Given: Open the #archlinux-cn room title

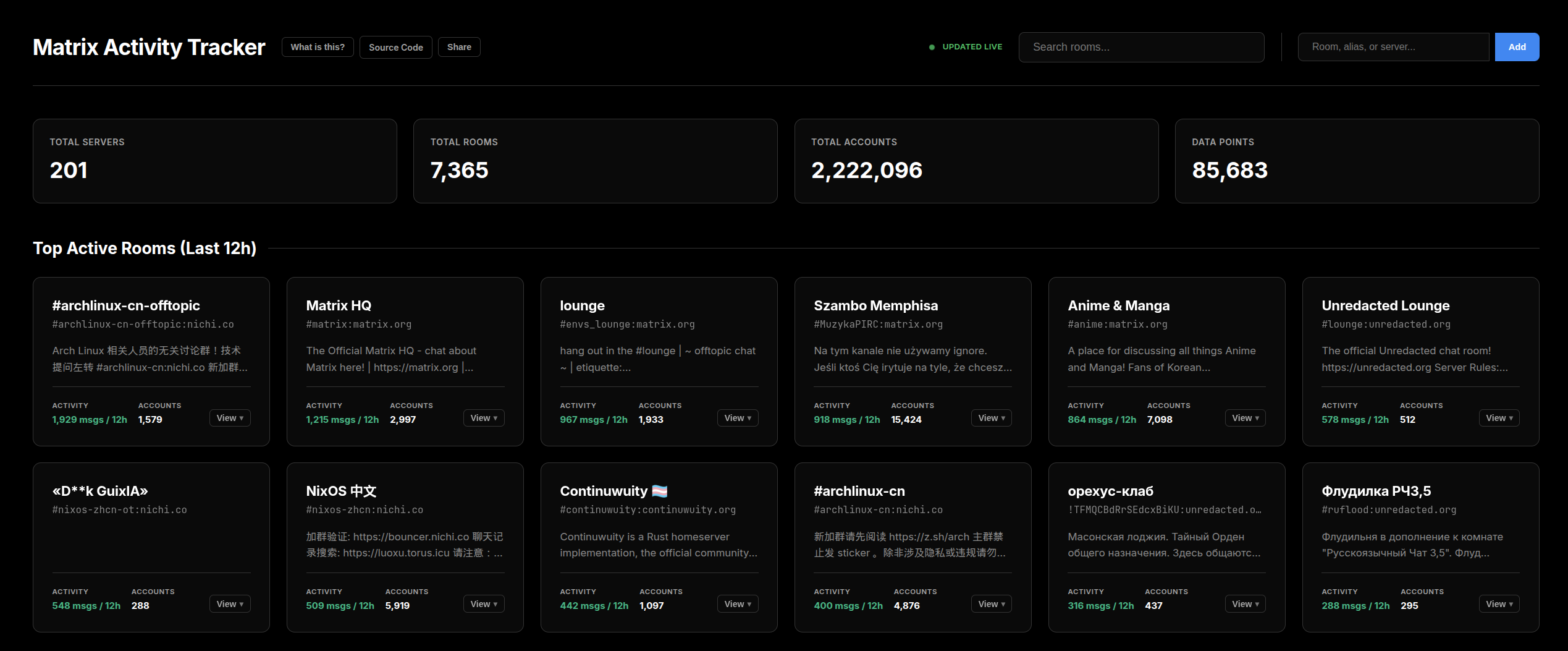Looking at the screenshot, I should click(x=859, y=491).
